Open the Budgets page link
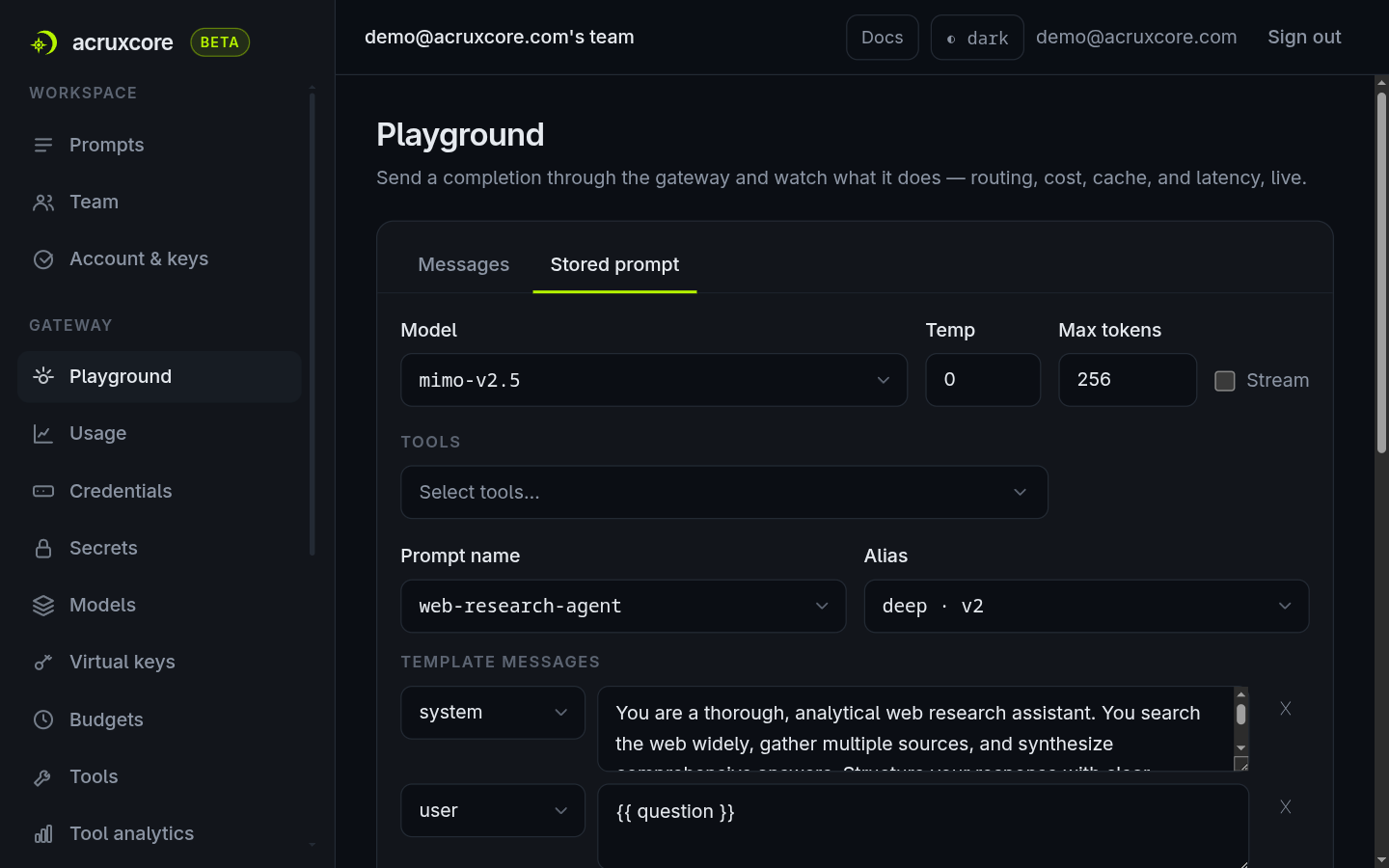 click(159, 719)
